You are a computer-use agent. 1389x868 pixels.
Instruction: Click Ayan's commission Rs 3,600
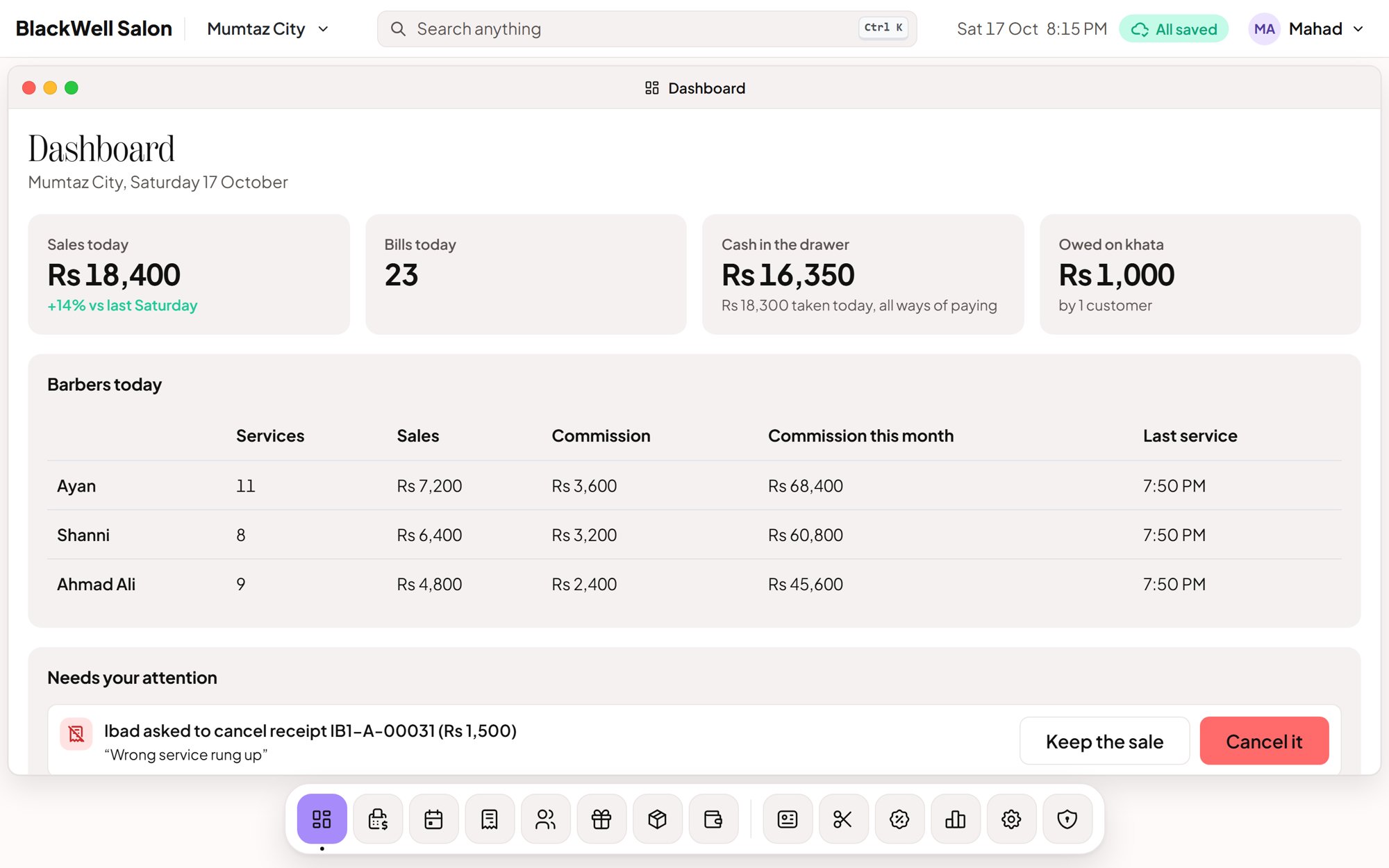point(584,486)
